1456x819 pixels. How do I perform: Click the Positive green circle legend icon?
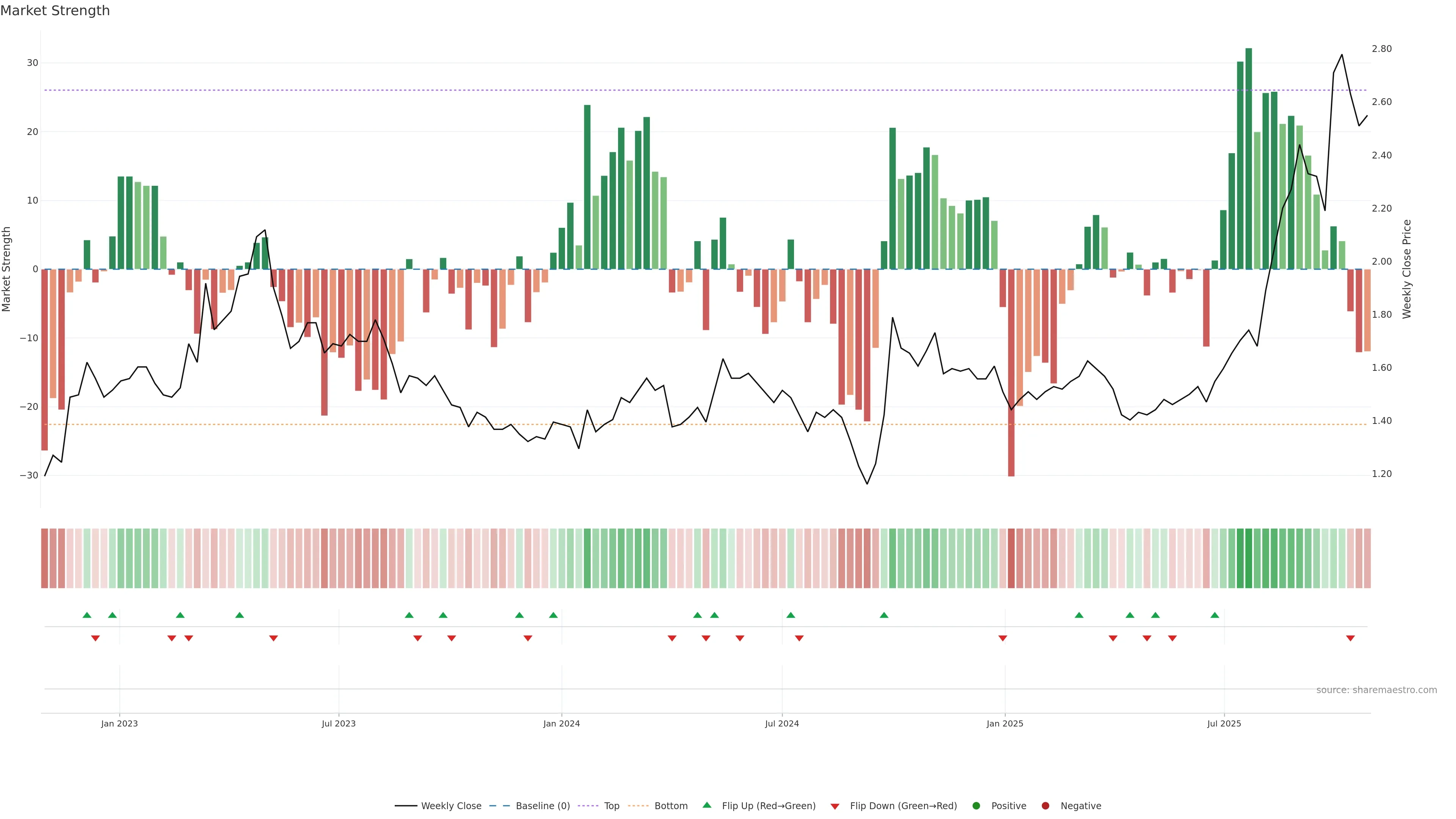click(976, 806)
